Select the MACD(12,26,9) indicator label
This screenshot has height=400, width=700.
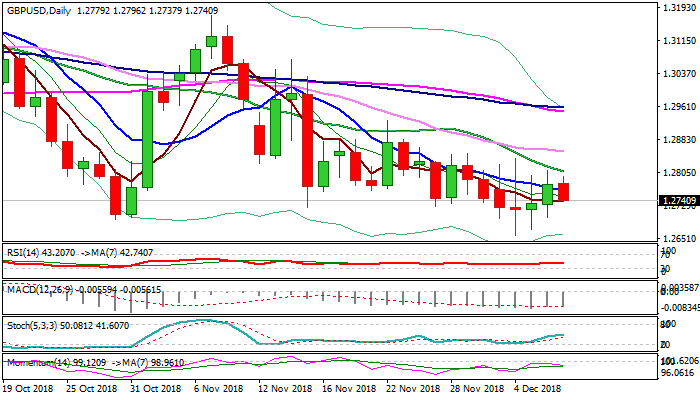[37, 289]
